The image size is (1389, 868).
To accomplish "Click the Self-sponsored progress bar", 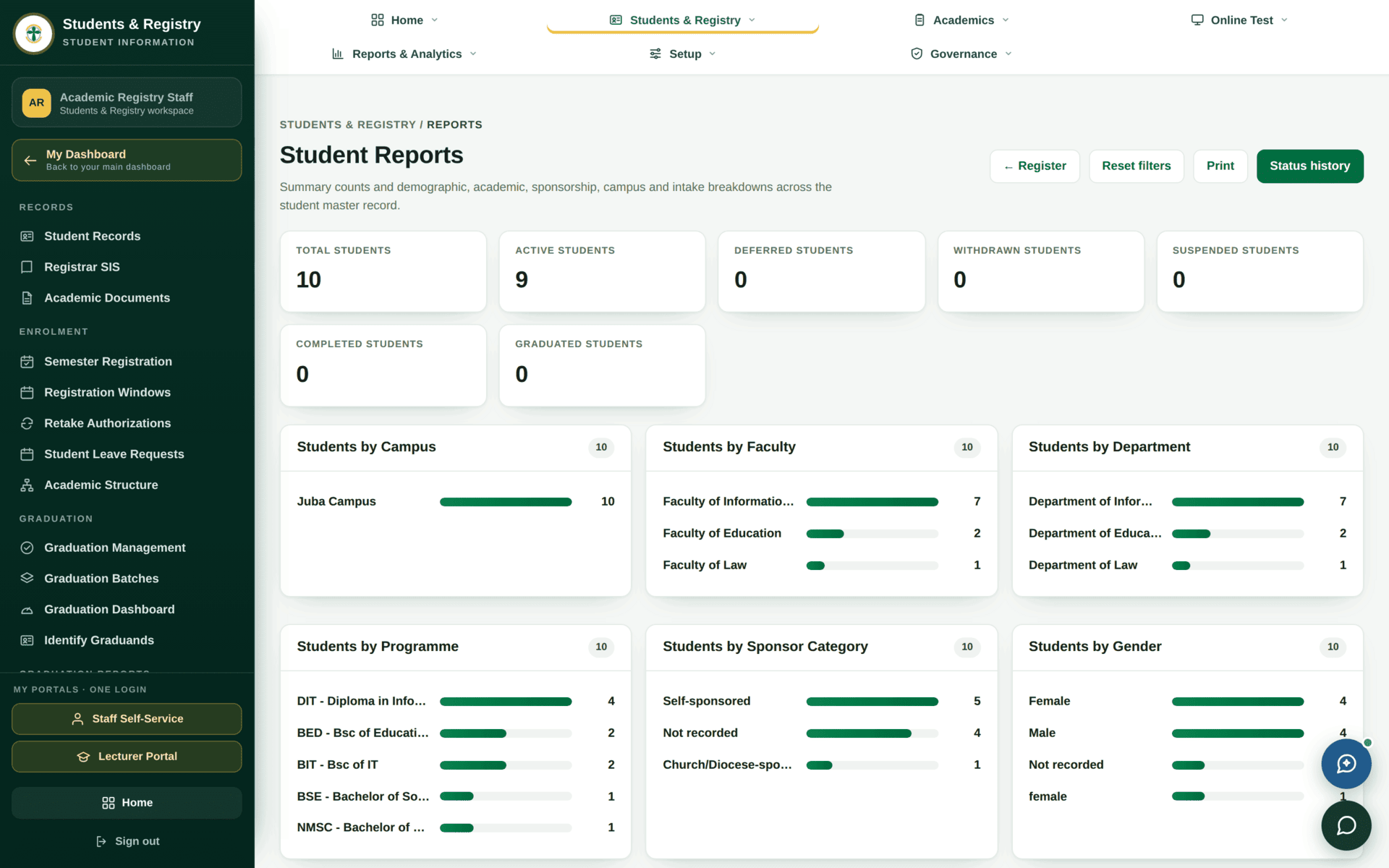I will (x=872, y=702).
